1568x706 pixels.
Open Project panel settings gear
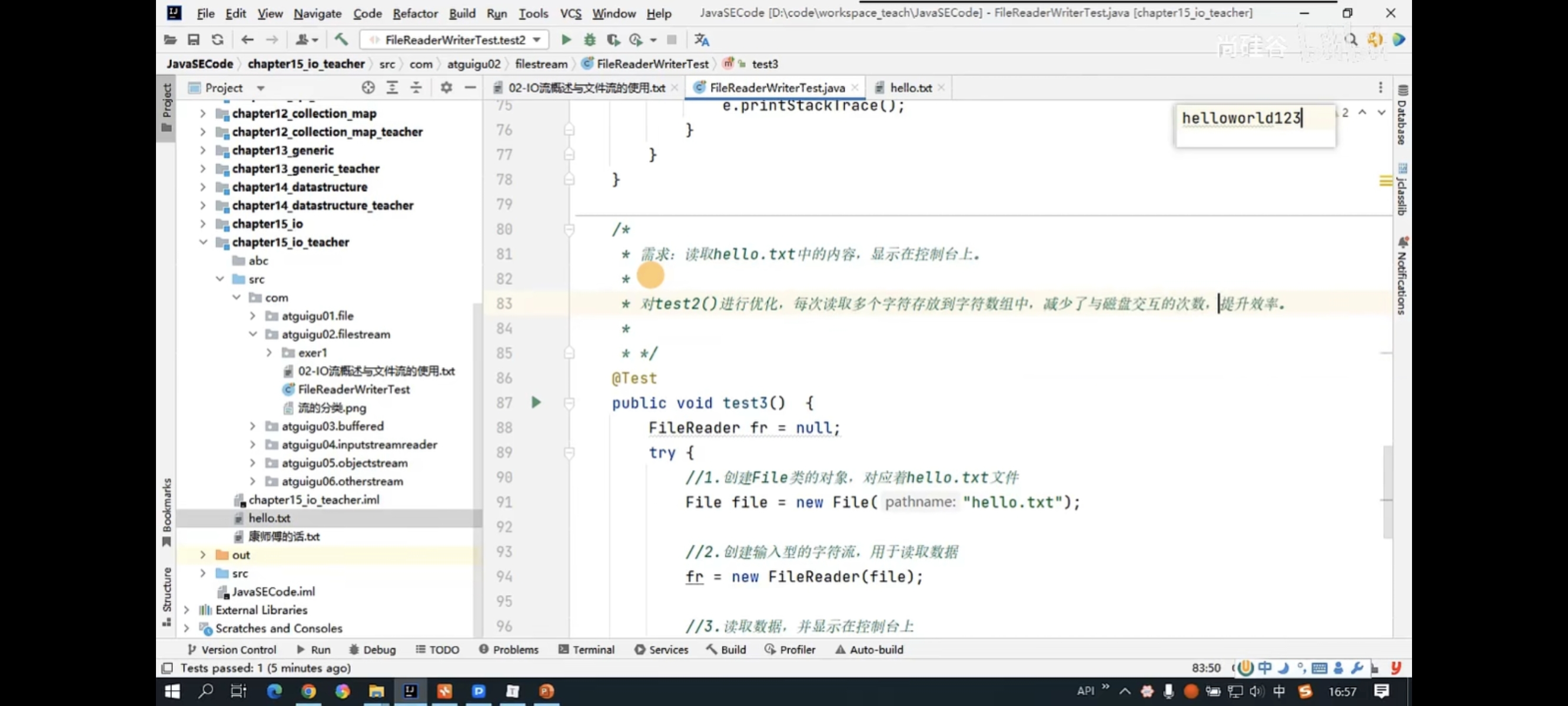[x=446, y=88]
